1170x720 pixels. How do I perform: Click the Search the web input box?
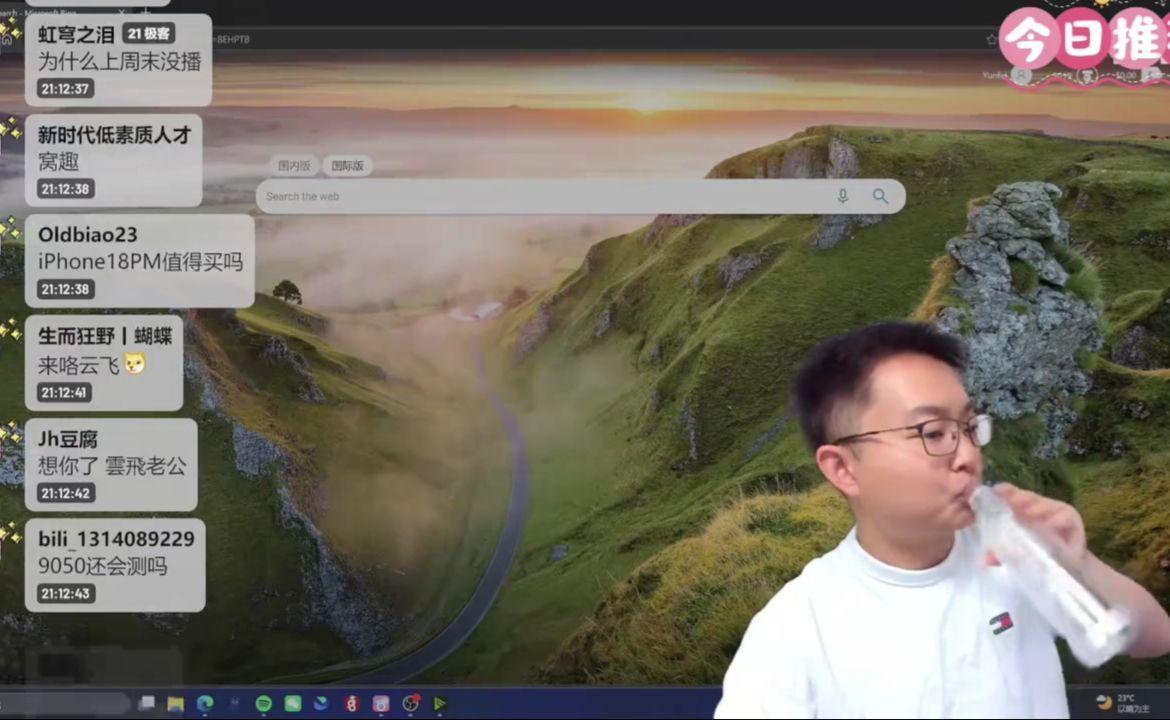click(x=581, y=196)
